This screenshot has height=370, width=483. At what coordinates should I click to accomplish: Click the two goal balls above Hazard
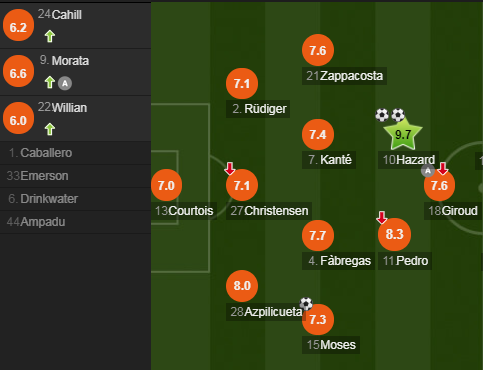[x=390, y=115]
